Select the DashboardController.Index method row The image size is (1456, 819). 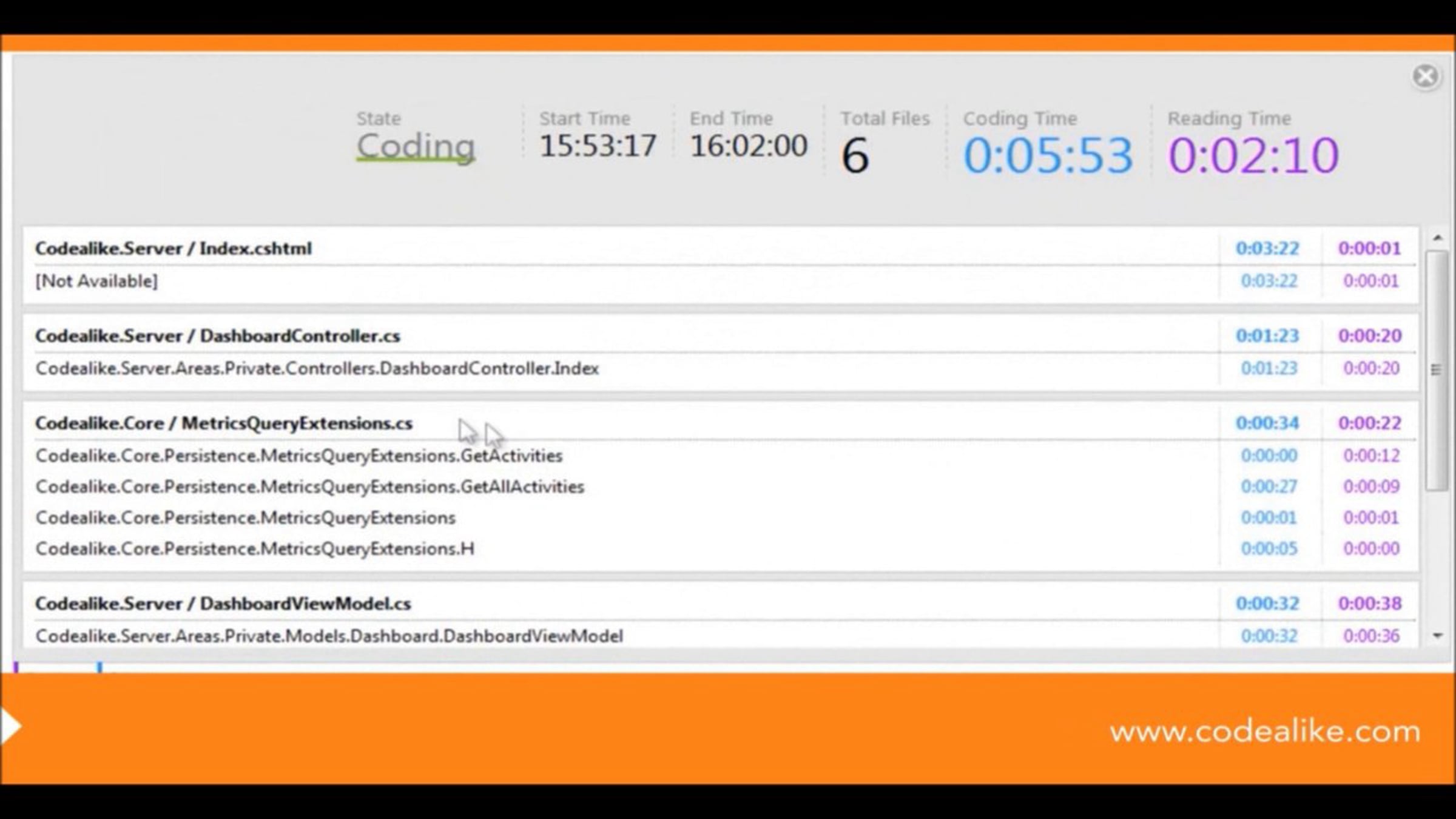[x=317, y=369]
